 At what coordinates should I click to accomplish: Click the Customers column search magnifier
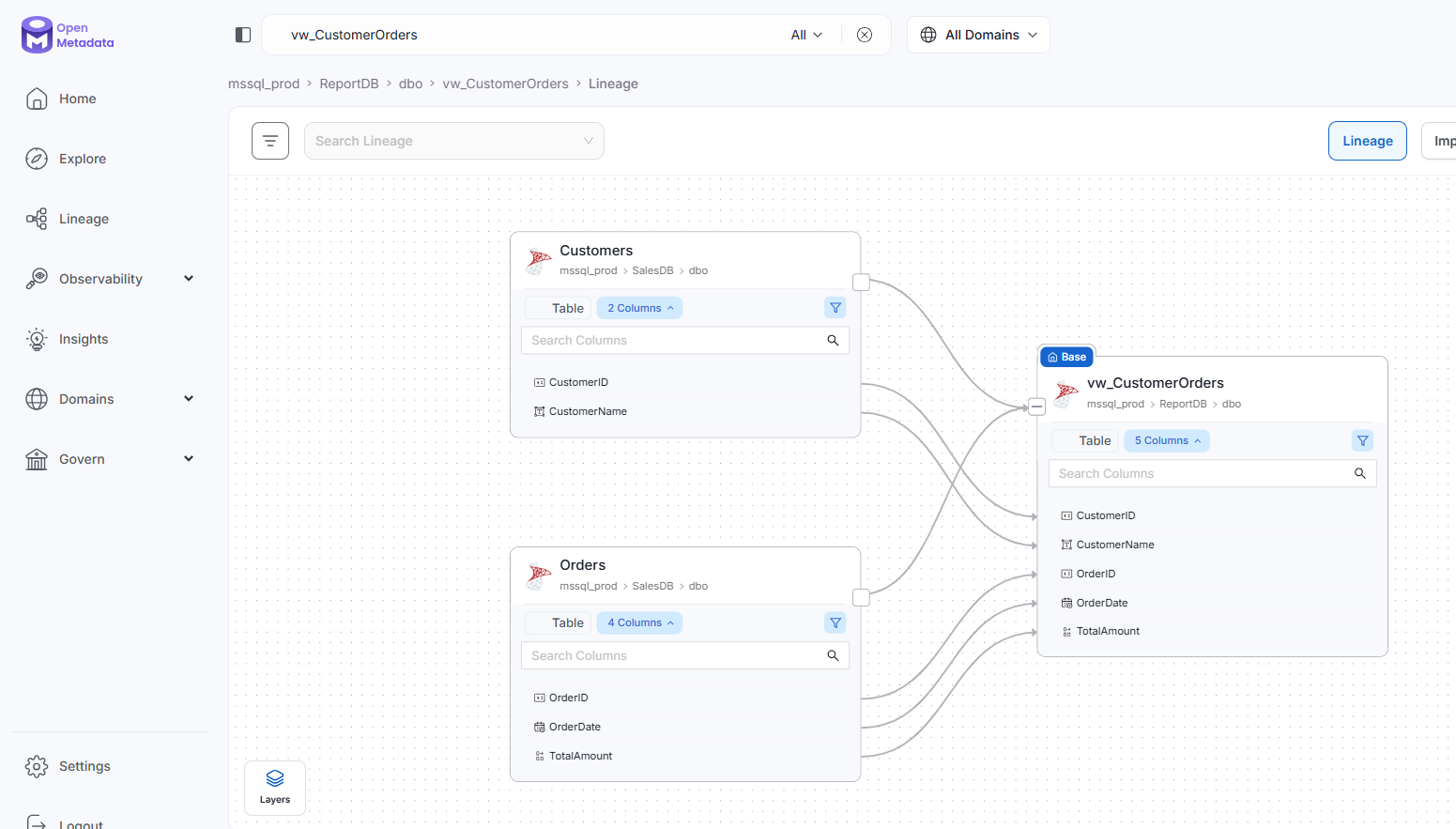[x=833, y=340]
